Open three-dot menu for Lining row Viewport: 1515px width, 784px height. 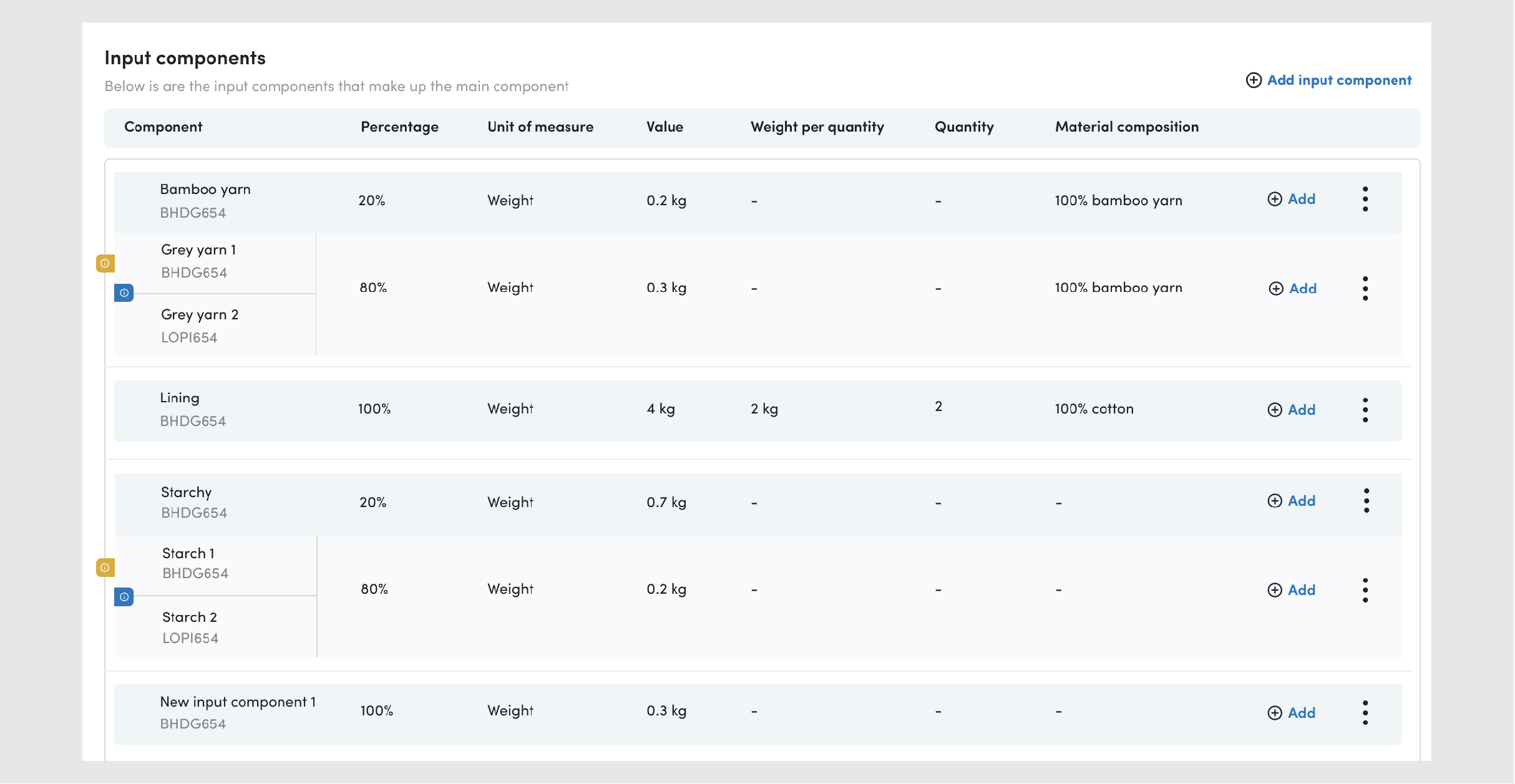(x=1365, y=410)
